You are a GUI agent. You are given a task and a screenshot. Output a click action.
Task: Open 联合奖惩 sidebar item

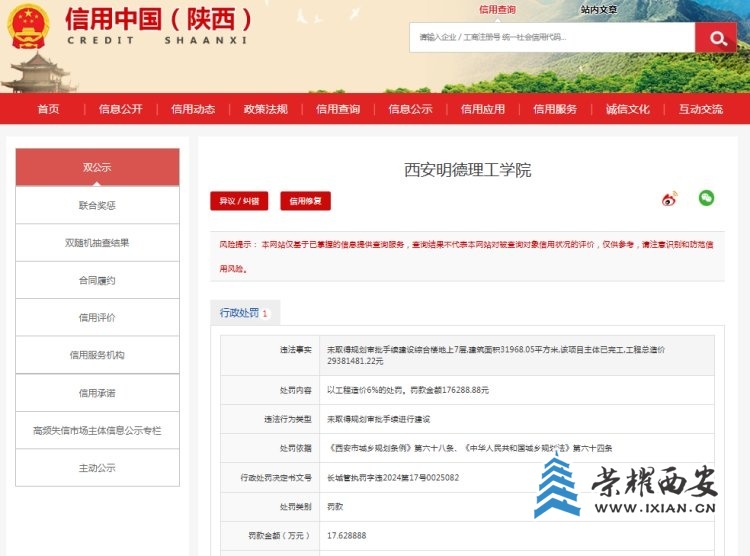(98, 205)
